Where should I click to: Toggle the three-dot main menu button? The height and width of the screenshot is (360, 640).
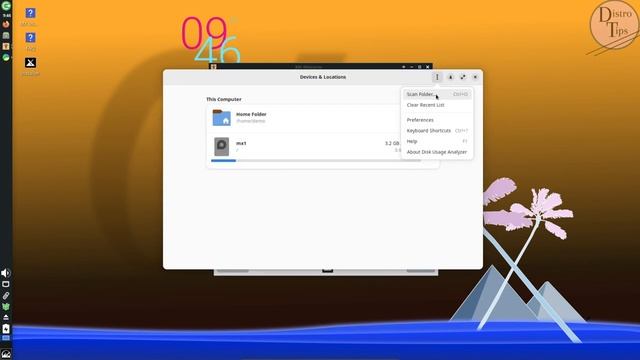pyautogui.click(x=437, y=77)
